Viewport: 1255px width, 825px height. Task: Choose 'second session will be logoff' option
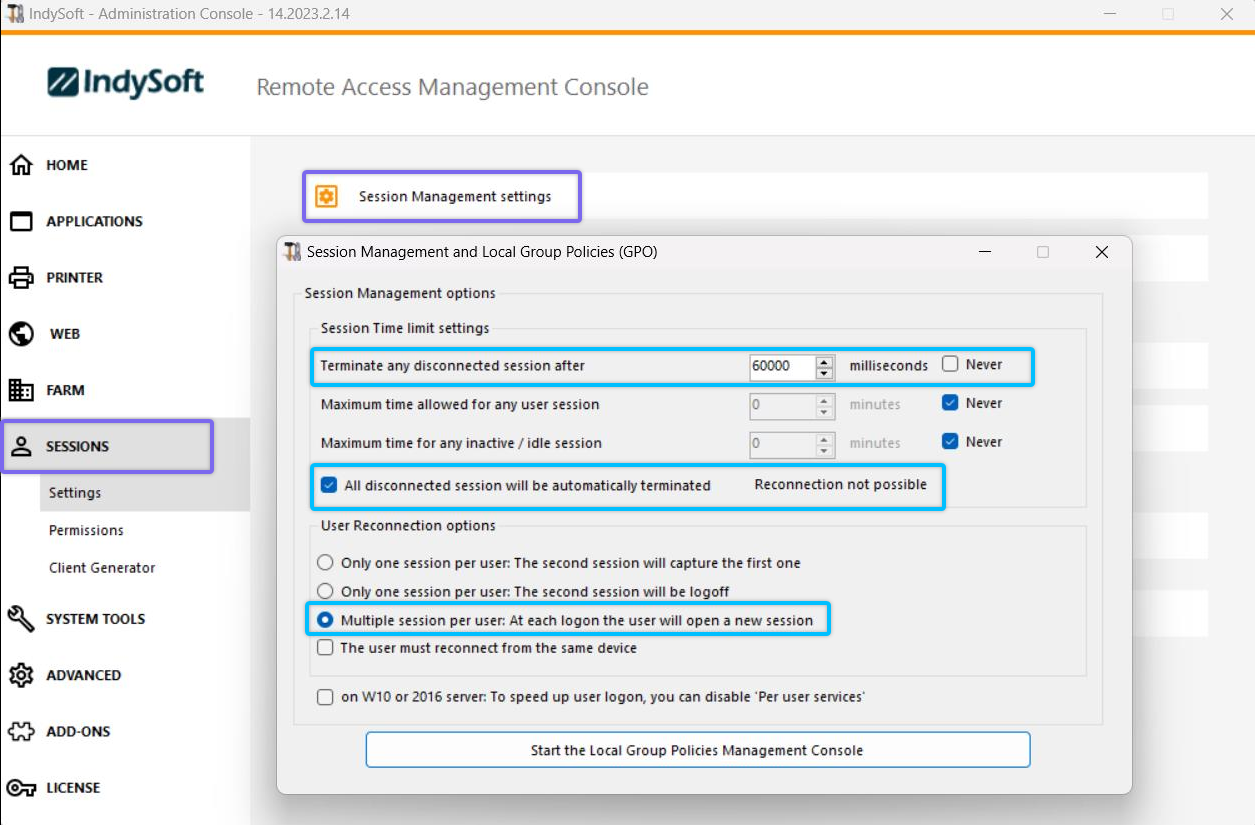325,591
